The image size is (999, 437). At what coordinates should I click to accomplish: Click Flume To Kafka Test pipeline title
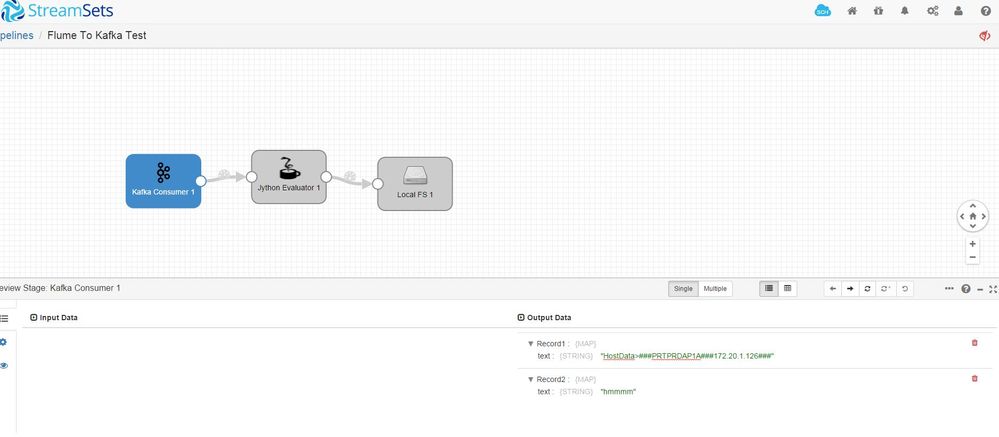click(97, 36)
